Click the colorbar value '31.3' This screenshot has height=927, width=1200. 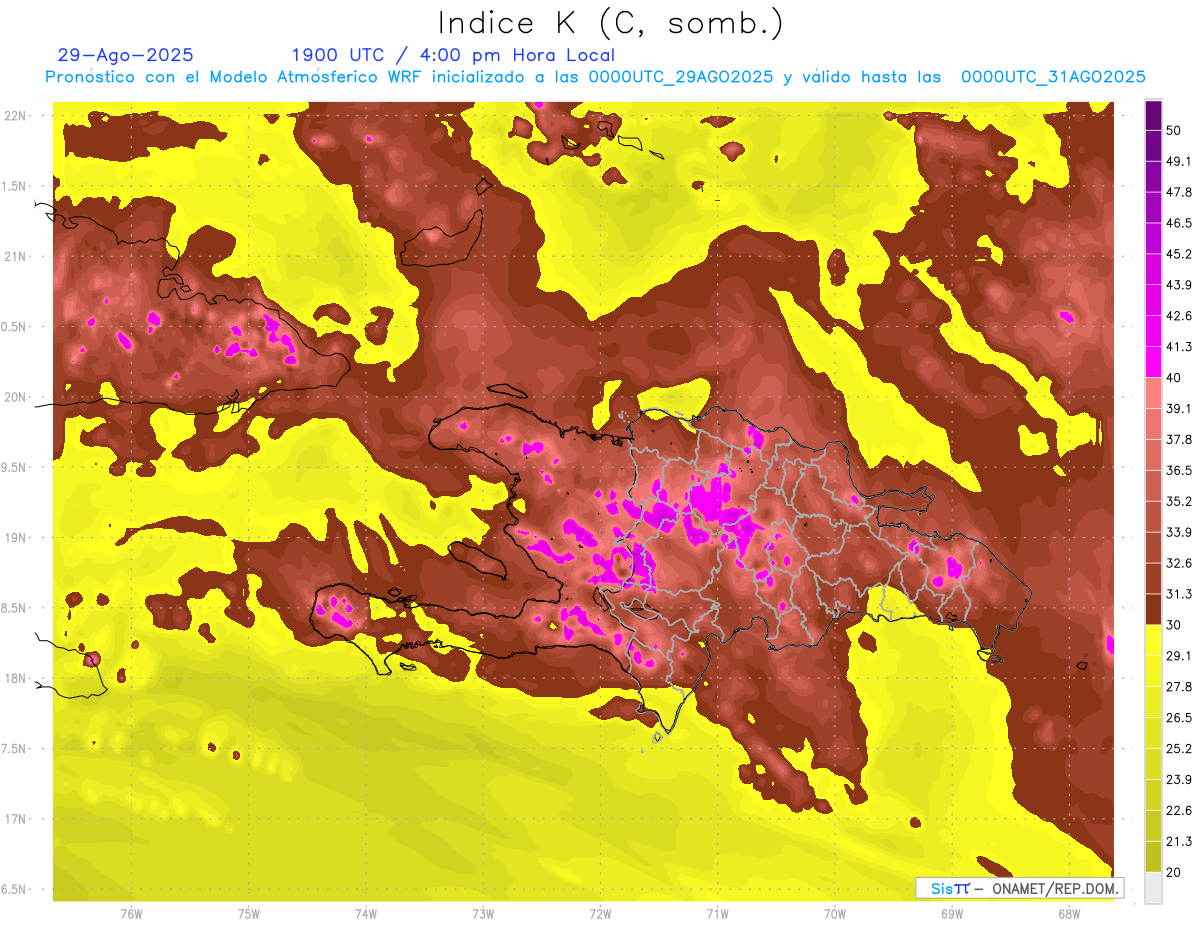tap(1178, 594)
